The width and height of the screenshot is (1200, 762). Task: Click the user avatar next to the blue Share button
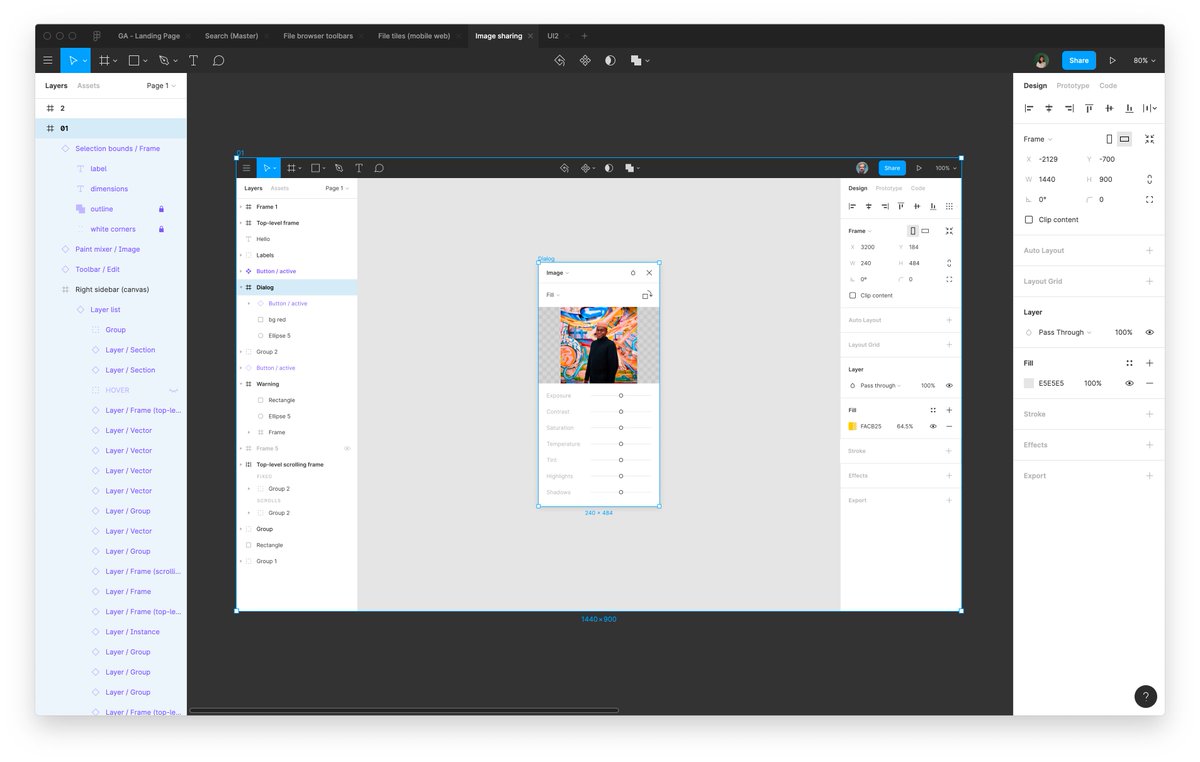click(x=1042, y=60)
